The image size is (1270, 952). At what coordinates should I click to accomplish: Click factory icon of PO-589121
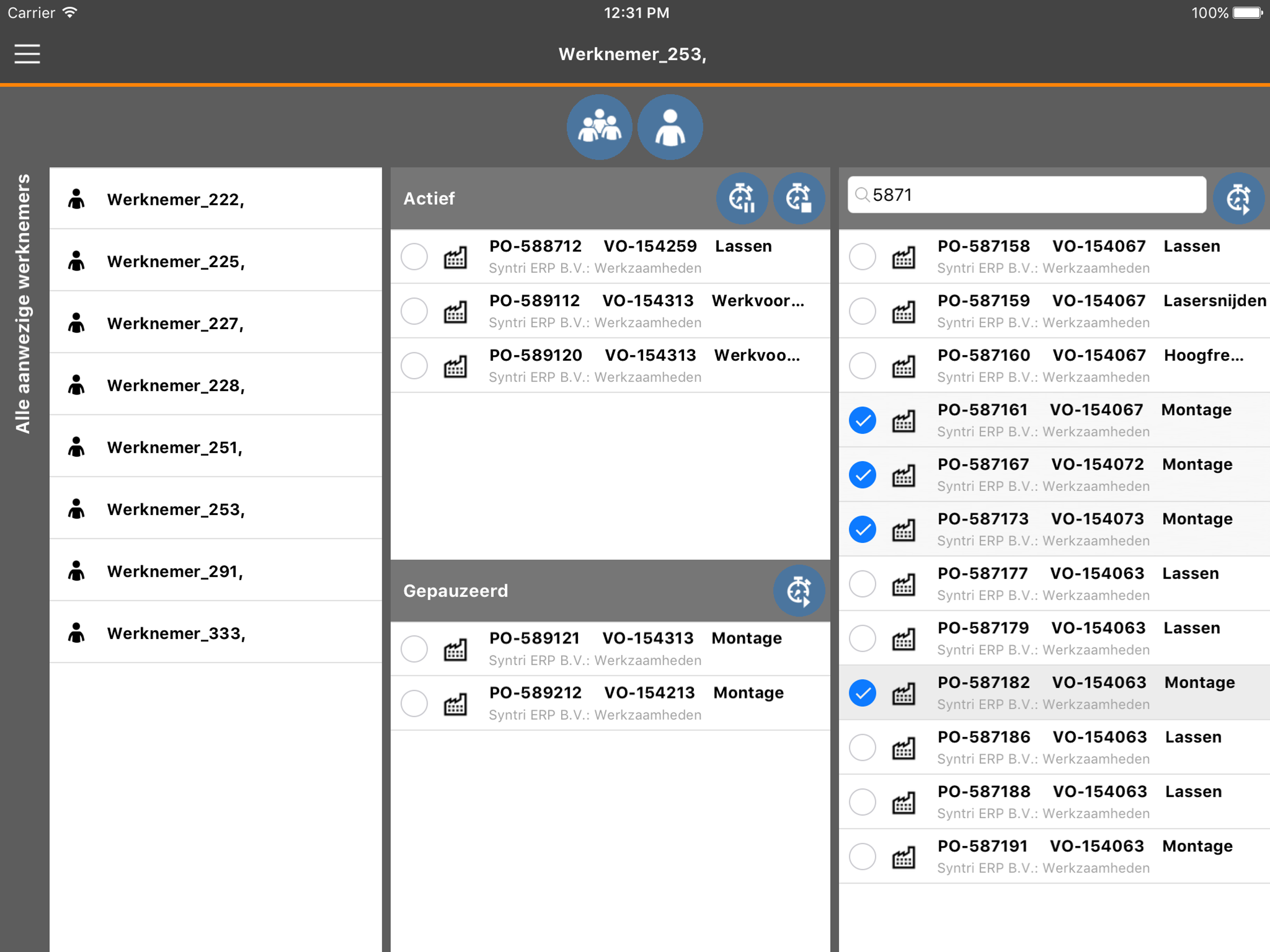point(455,649)
